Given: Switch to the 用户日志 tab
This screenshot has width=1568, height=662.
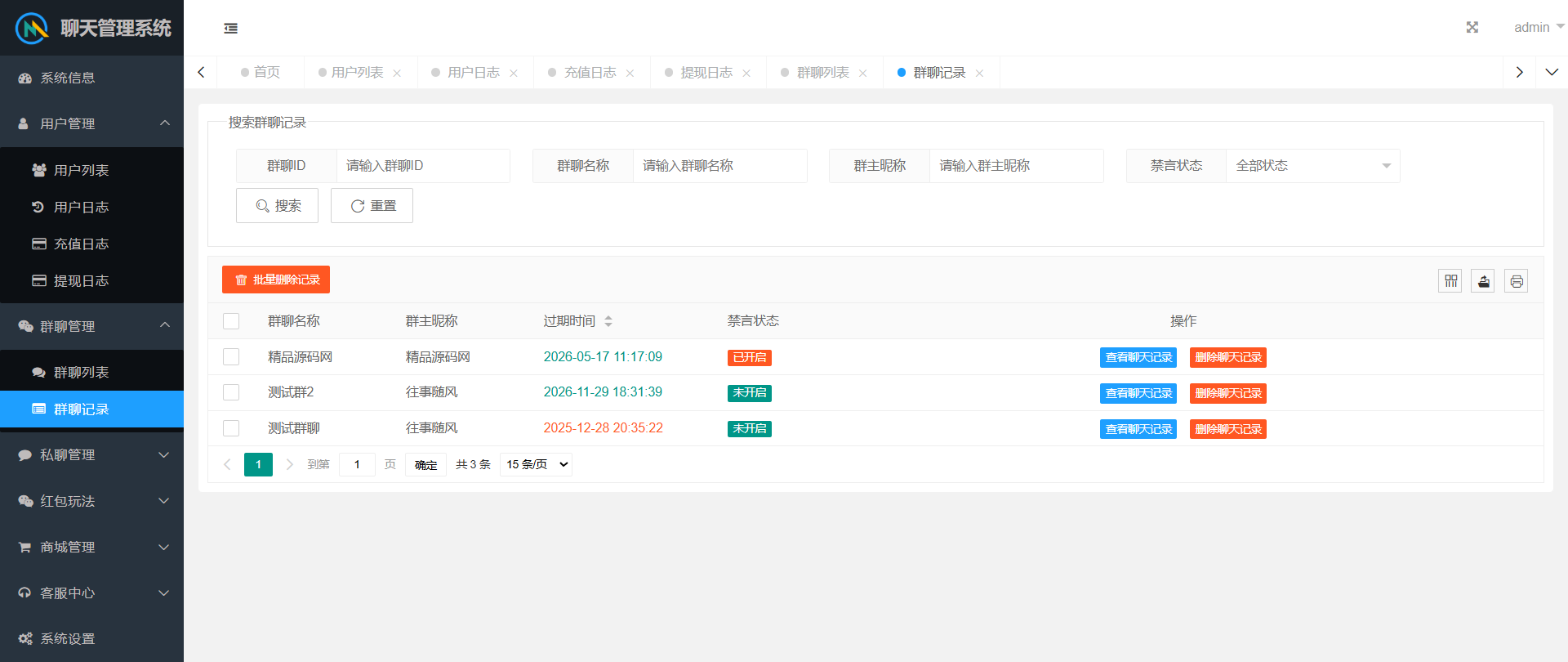Looking at the screenshot, I should (473, 73).
